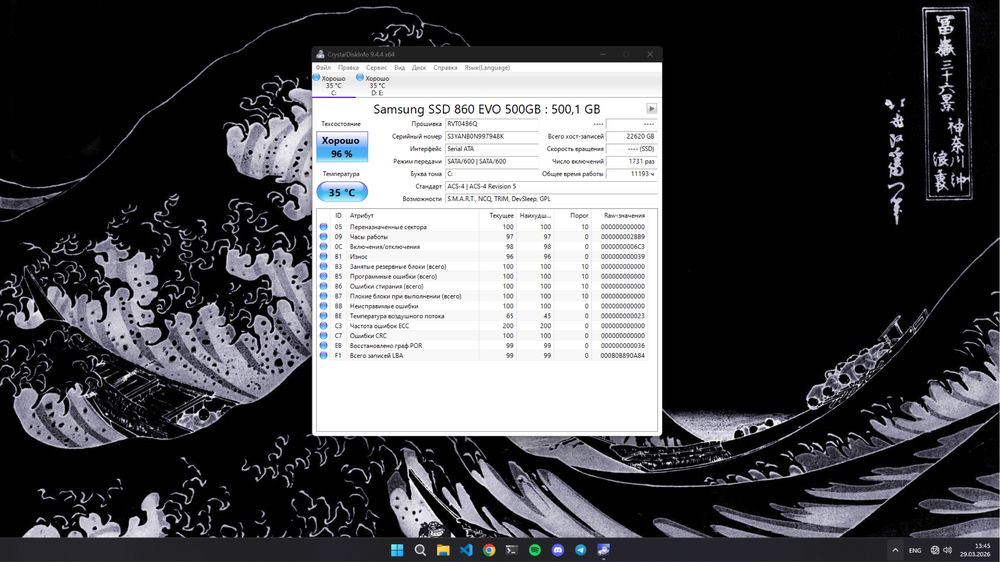Click the Стандарт field ACS-4 Revision 5

coord(550,186)
